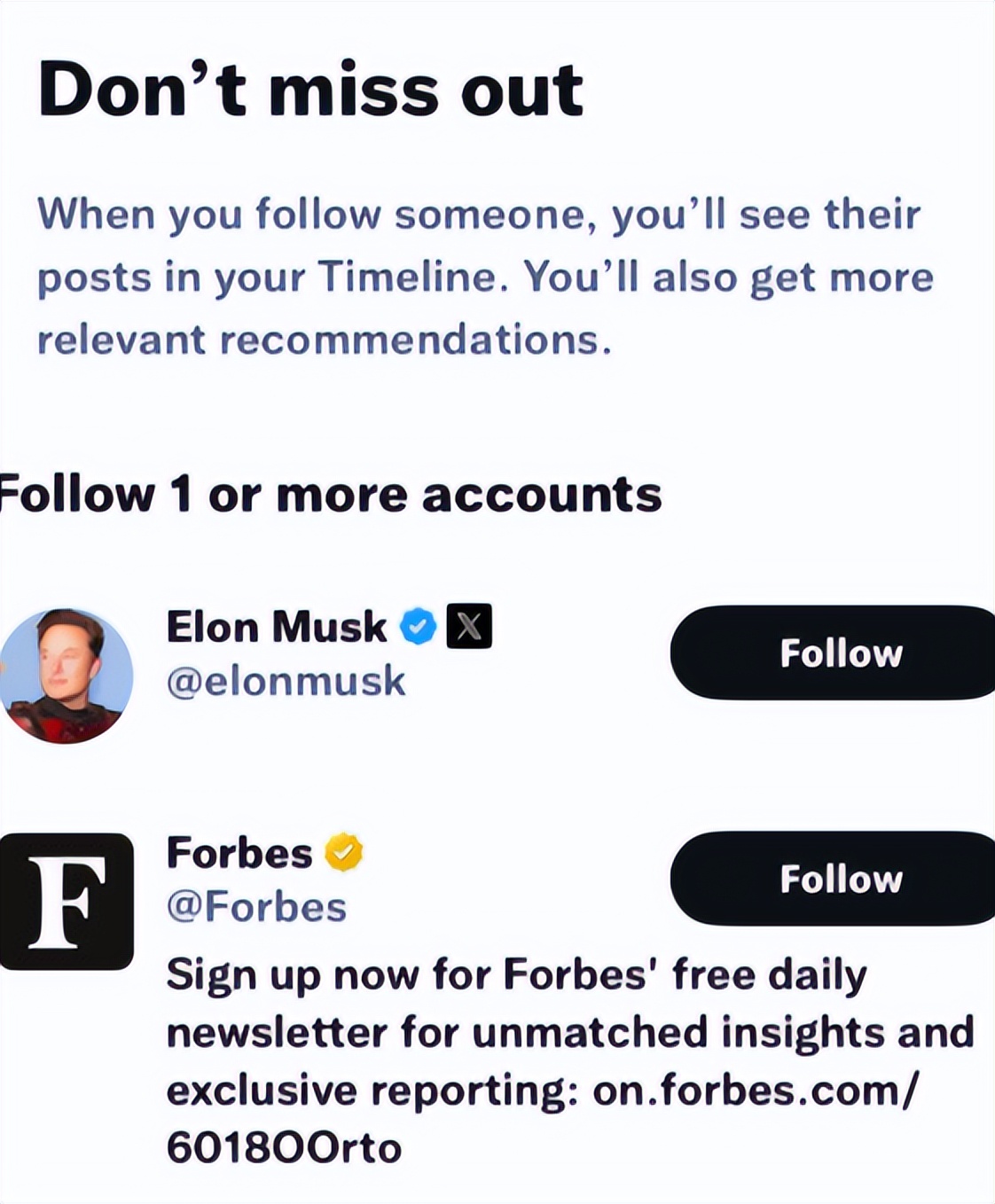Click the @Forbes handle
The image size is (995, 1204).
(x=256, y=907)
